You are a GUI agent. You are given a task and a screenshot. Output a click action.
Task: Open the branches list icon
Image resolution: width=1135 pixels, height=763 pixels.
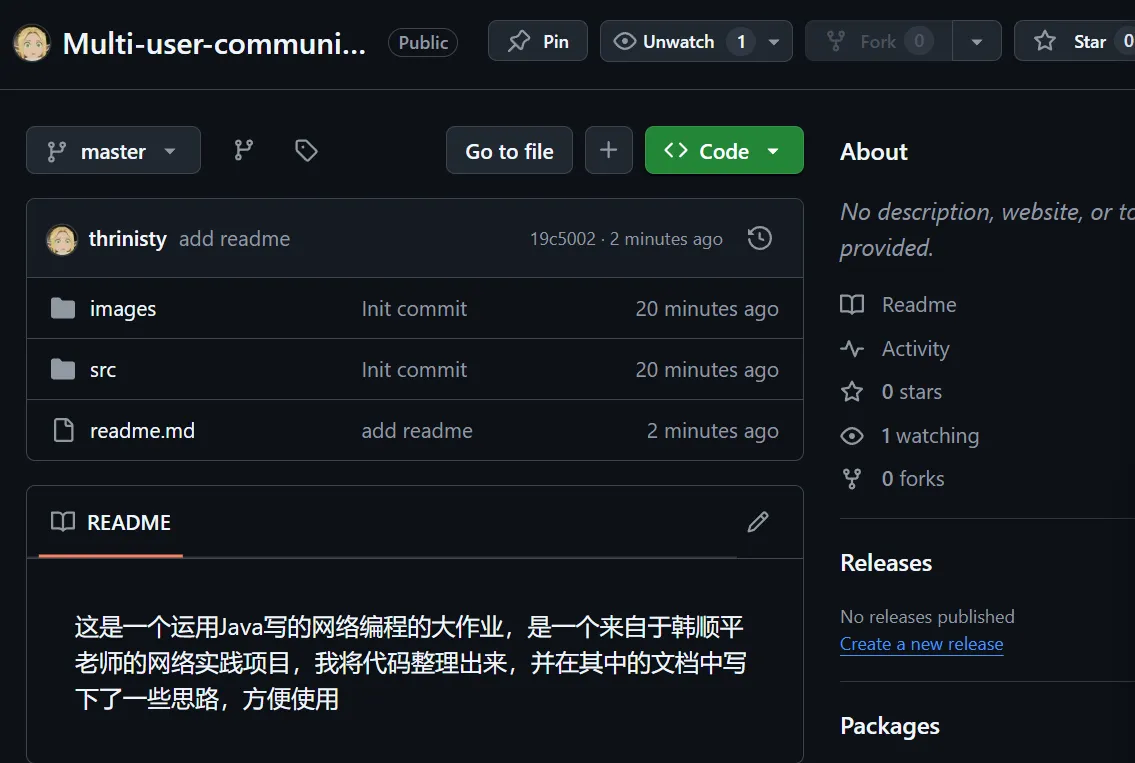click(244, 150)
